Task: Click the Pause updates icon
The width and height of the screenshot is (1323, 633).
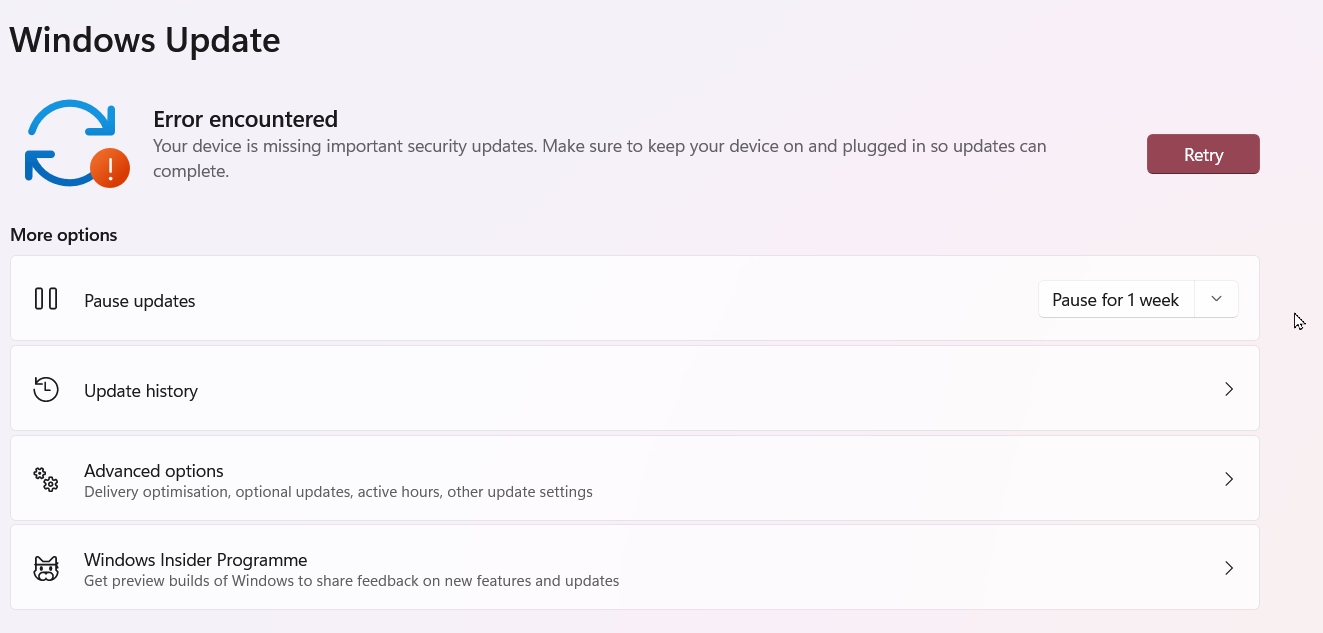Action: 46,298
